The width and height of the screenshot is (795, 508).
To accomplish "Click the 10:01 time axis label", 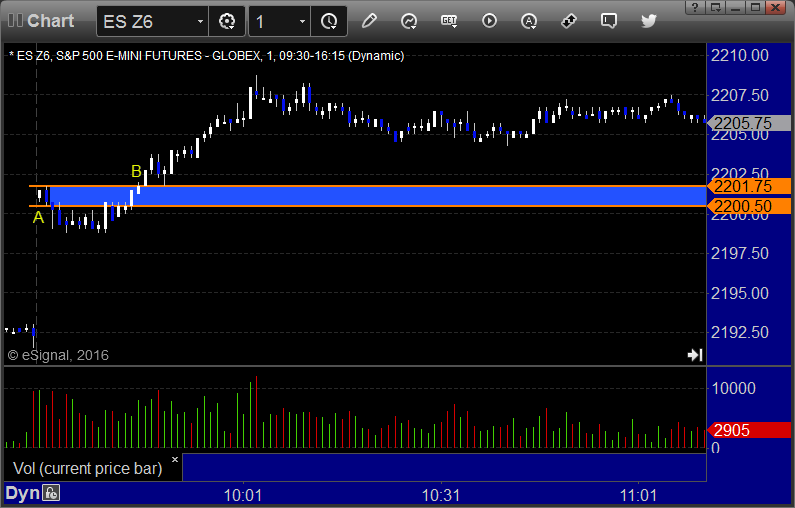I will (243, 495).
